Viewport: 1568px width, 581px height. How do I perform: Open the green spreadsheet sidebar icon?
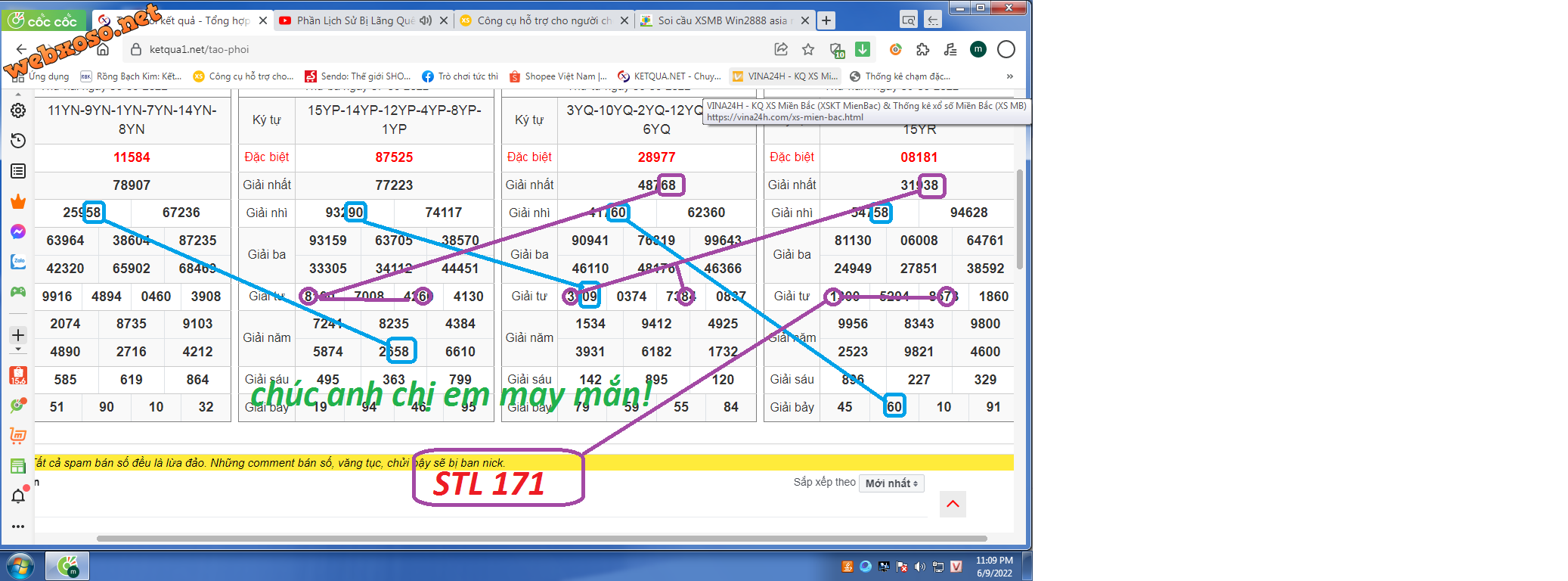point(18,466)
